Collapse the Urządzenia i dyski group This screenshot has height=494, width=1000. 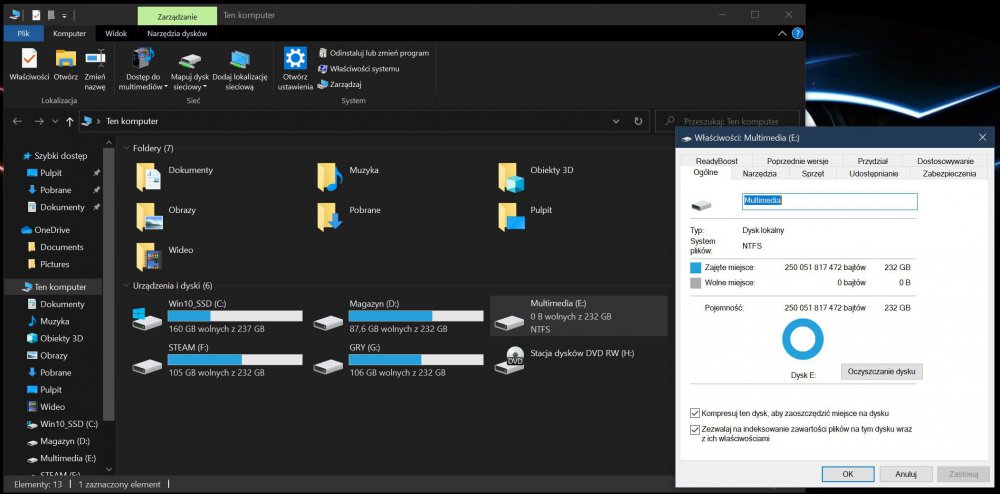pyautogui.click(x=125, y=286)
